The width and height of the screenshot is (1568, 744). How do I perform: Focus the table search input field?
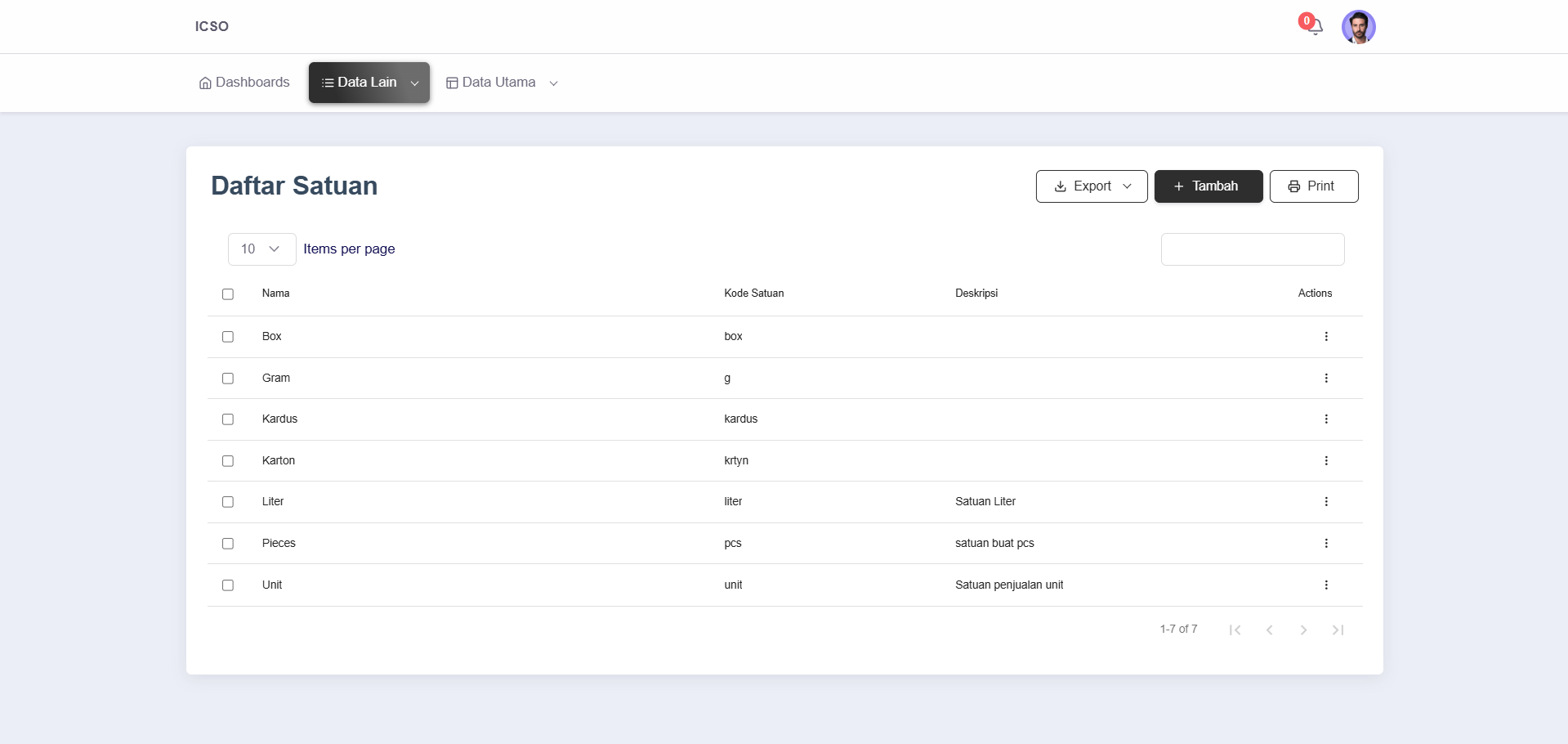click(x=1252, y=249)
